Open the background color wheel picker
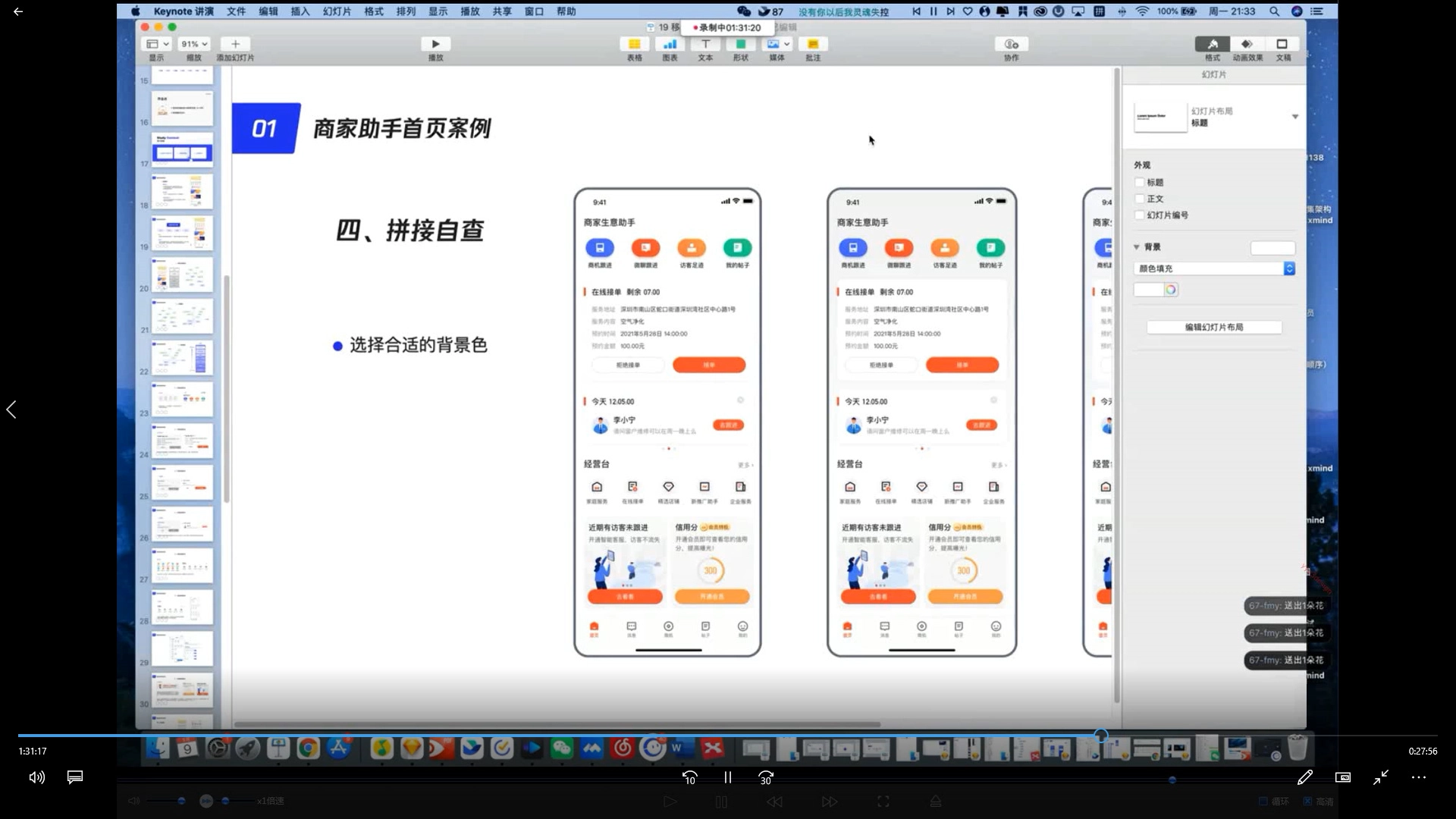 pyautogui.click(x=1171, y=290)
